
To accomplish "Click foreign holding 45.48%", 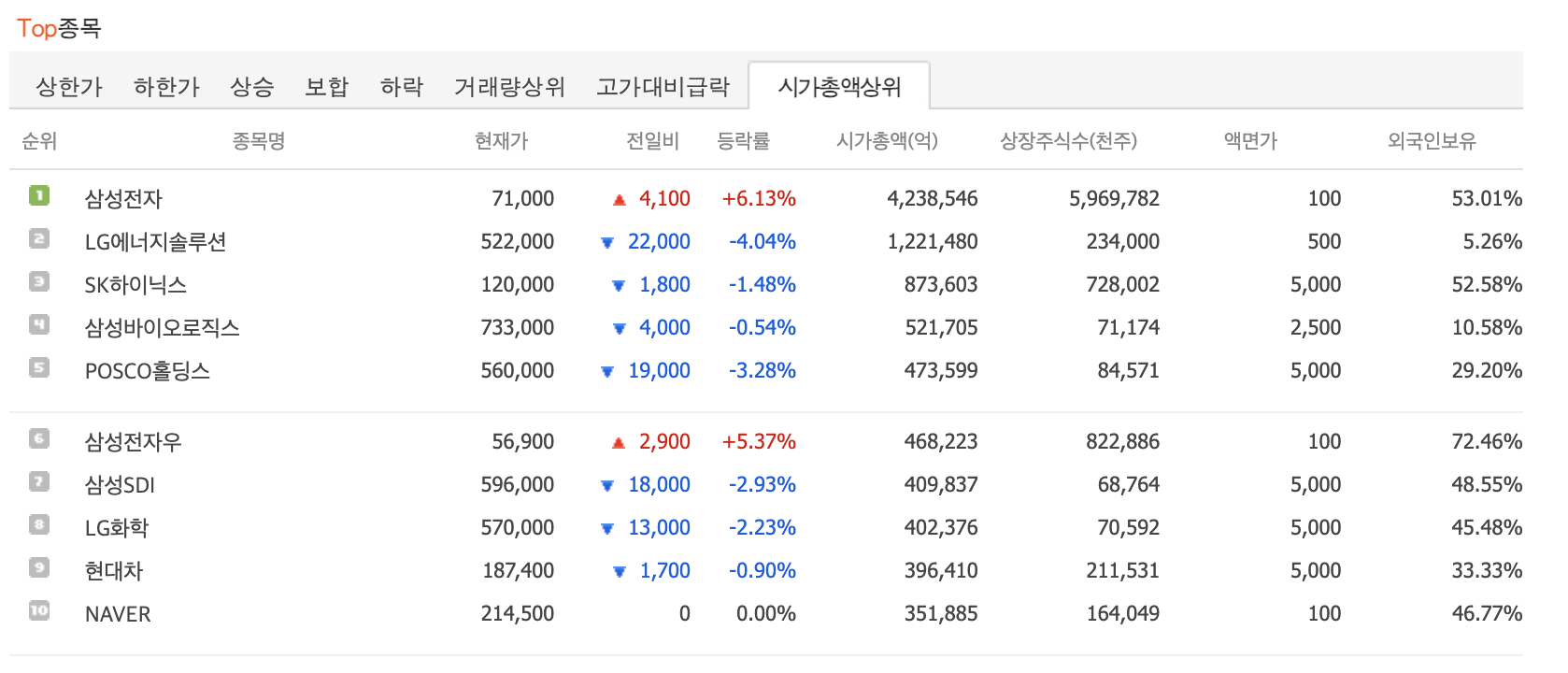I will tap(1487, 527).
